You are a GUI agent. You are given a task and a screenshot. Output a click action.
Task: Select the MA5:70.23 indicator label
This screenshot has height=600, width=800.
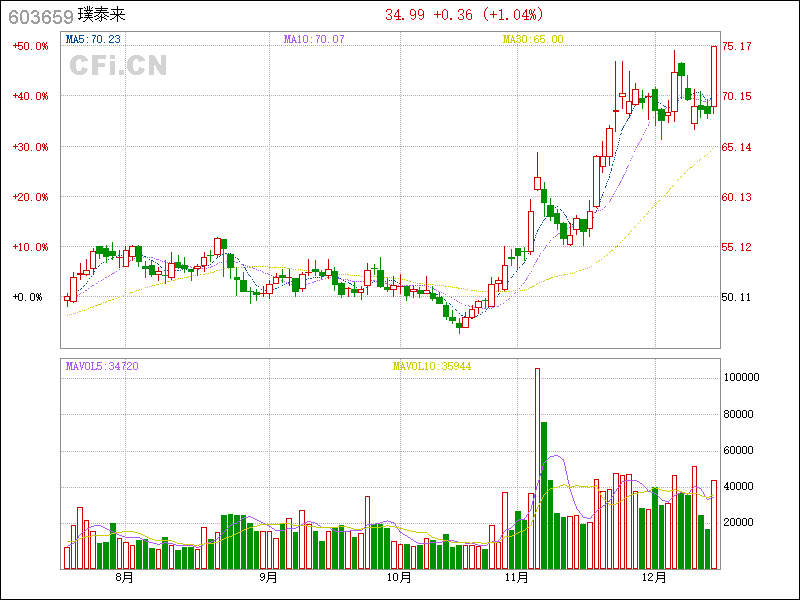[x=93, y=39]
